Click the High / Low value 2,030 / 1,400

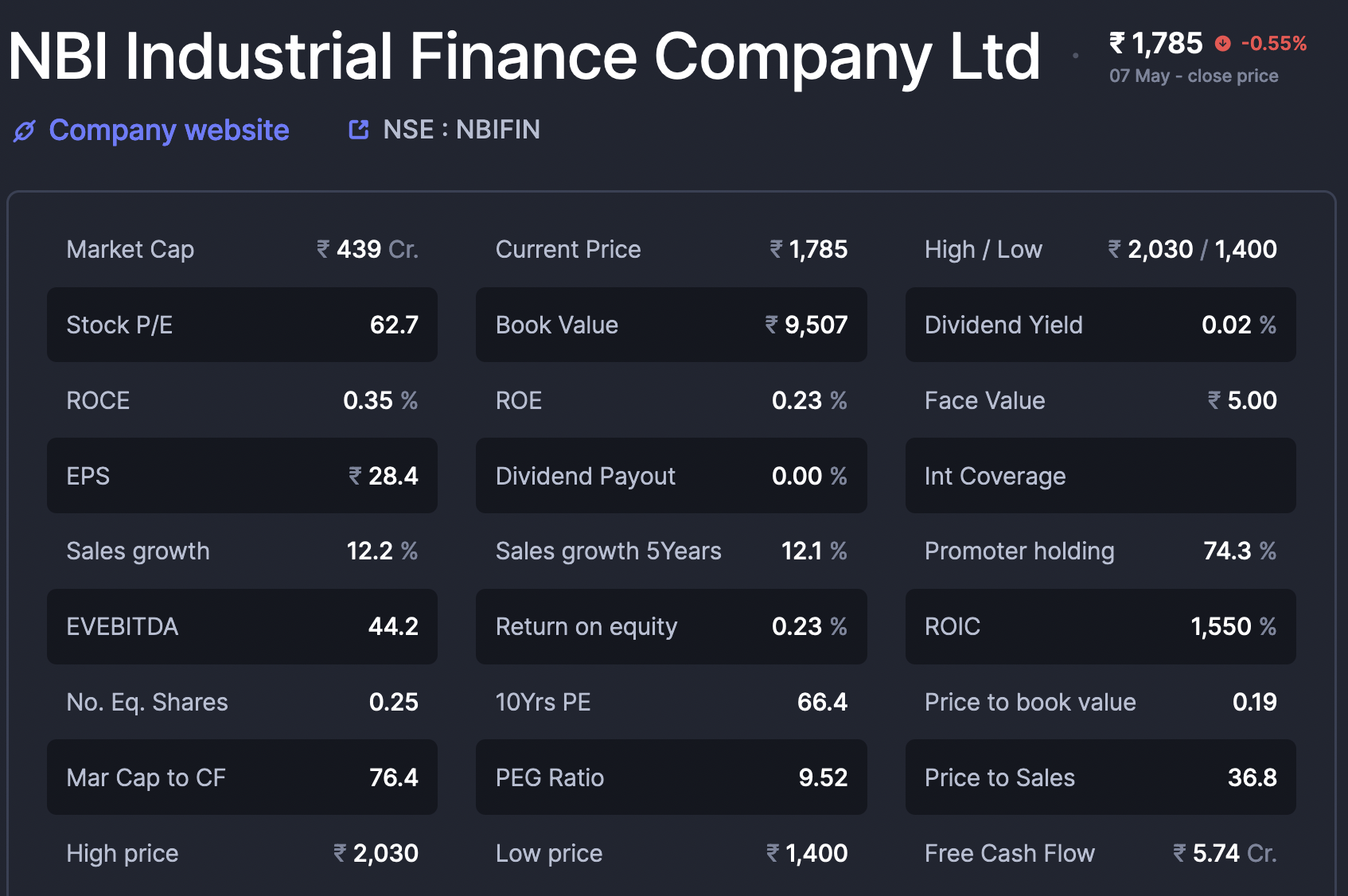click(x=1192, y=250)
